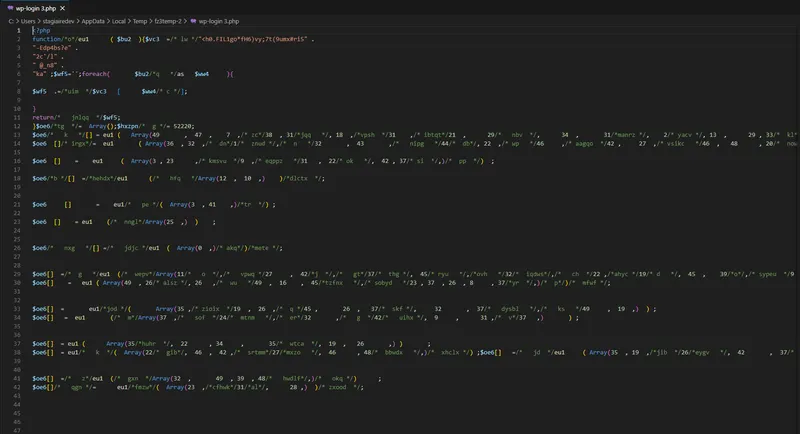Click the 'mete' comment on line 26
Image resolution: width=800 pixels, height=434 pixels.
(261, 248)
